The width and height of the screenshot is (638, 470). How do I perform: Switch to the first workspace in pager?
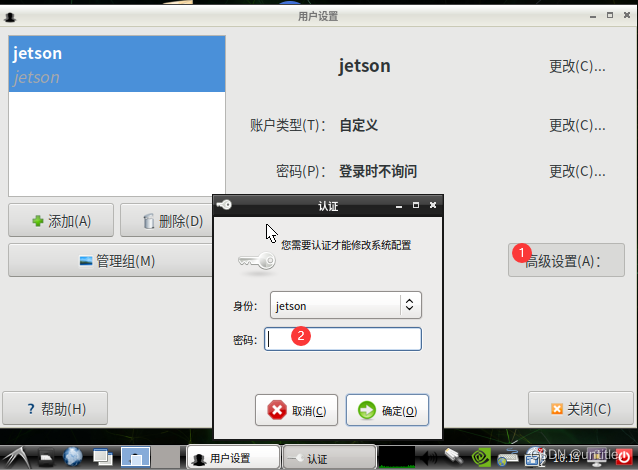tap(135, 457)
